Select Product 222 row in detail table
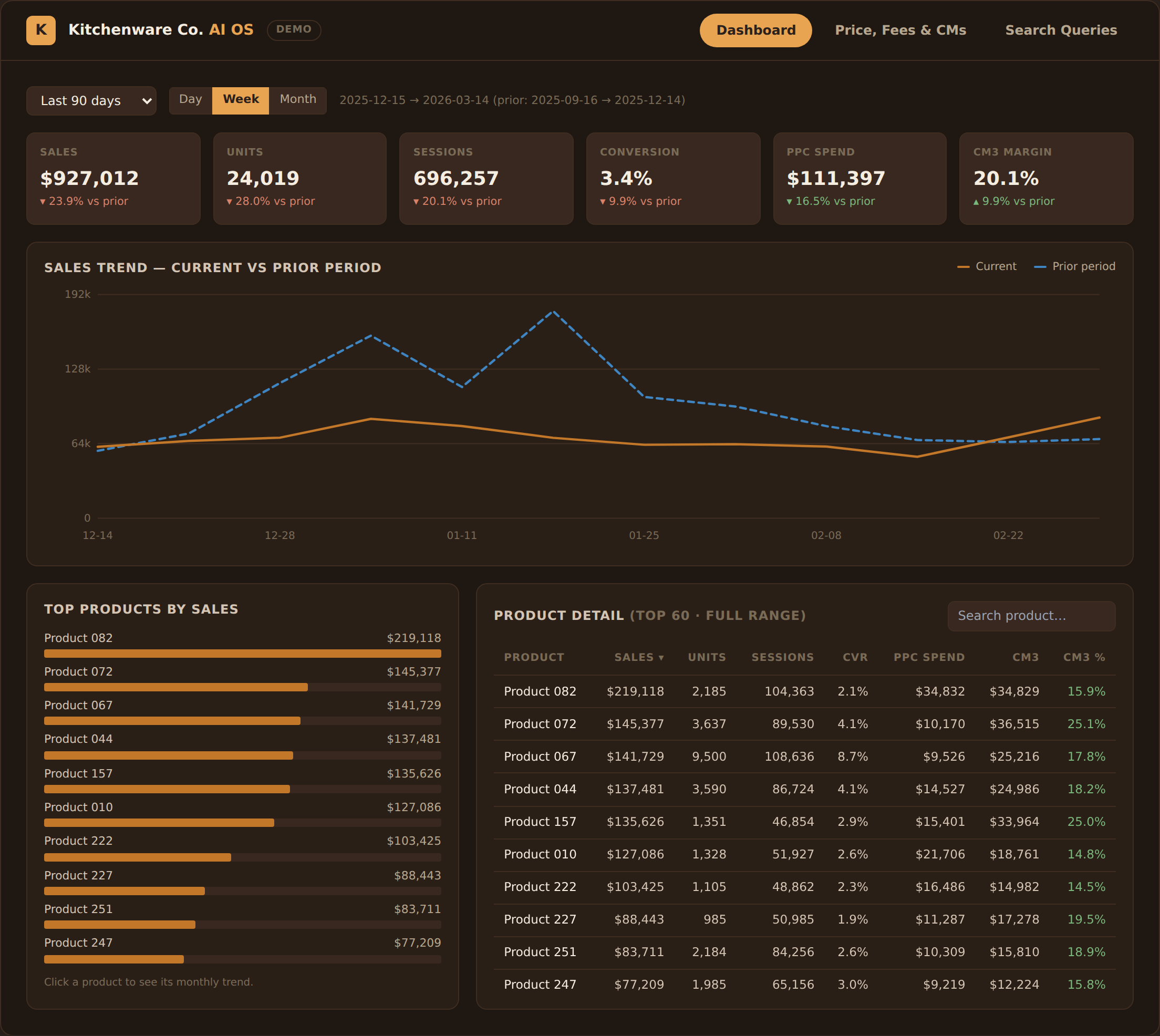 (x=804, y=887)
